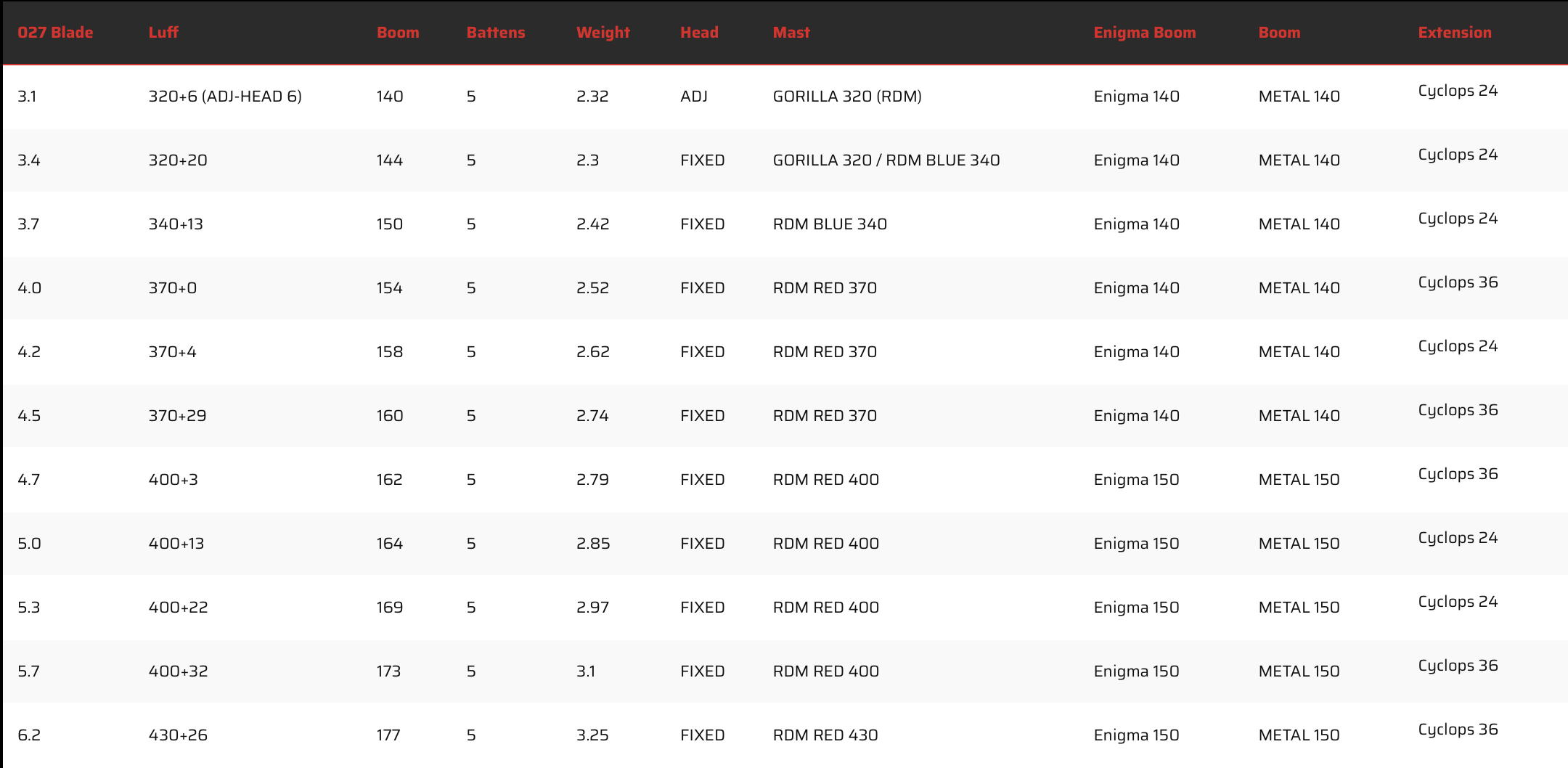Click the boom length "154"
1568x768 pixels.
[x=390, y=288]
